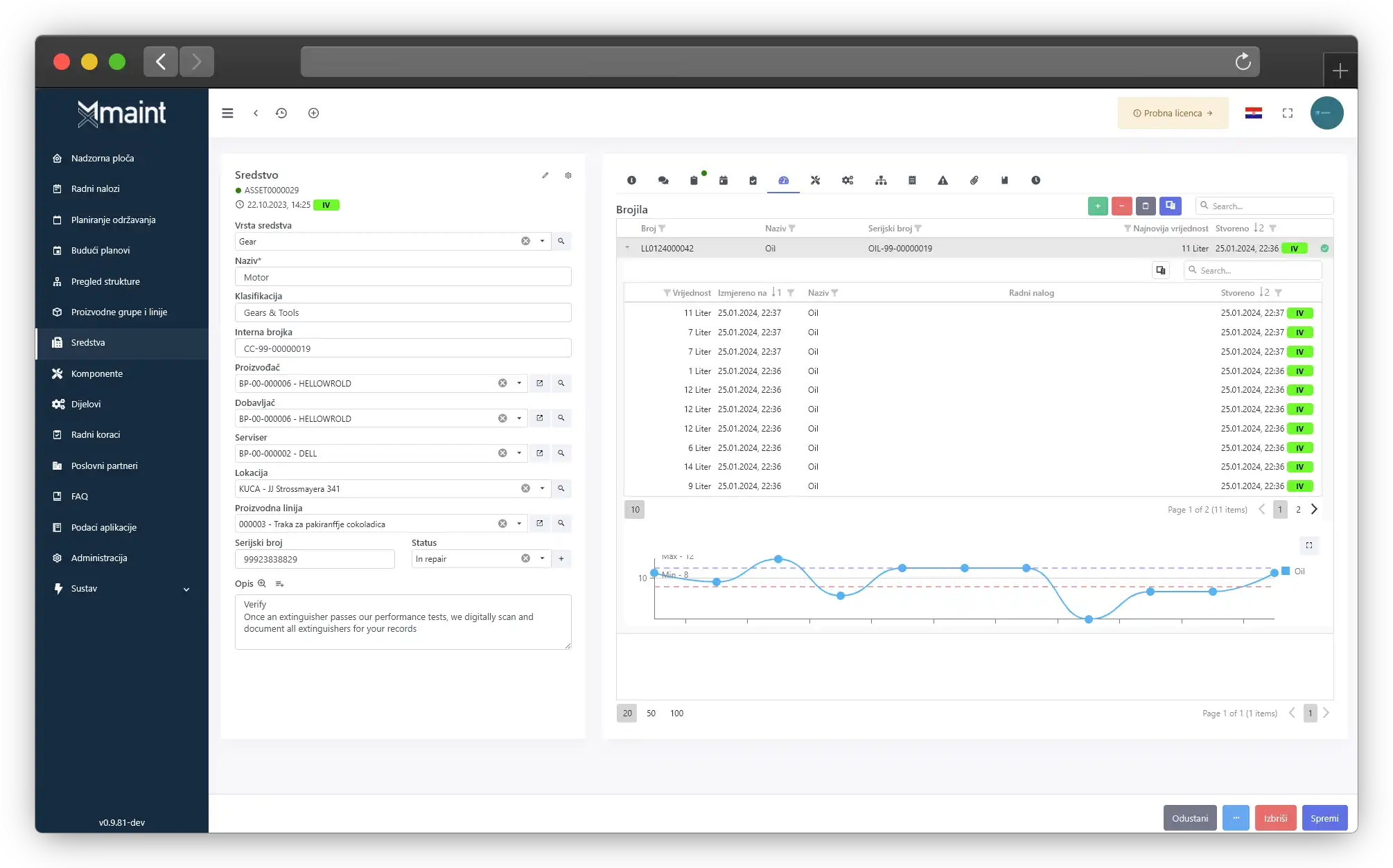The image size is (1393, 868).
Task: Open the comments tab icon
Action: click(x=663, y=180)
